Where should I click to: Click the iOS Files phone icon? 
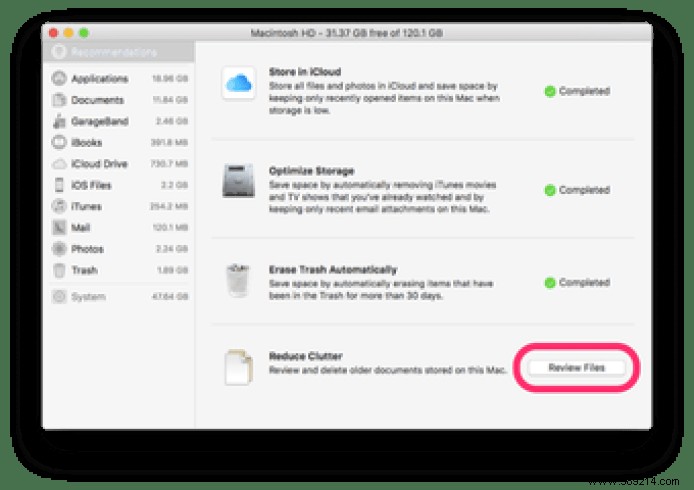pos(59,185)
